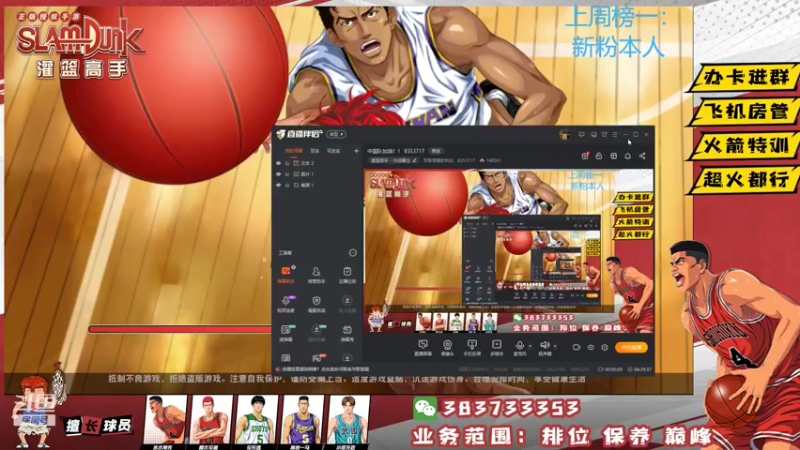Open the T-shirt skin icon in title bar

[x=604, y=135]
